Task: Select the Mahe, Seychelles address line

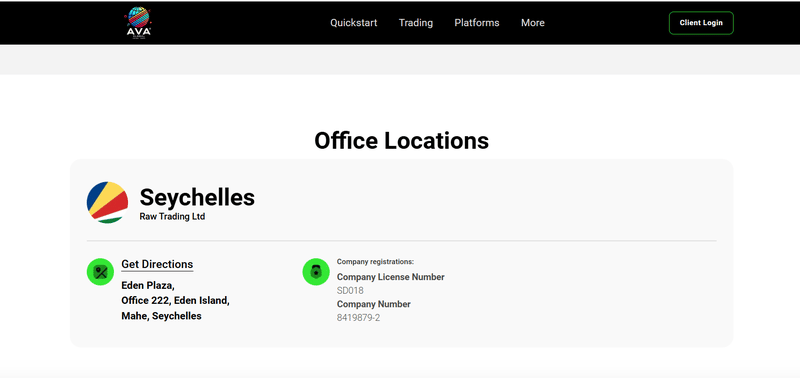Action: tap(161, 316)
